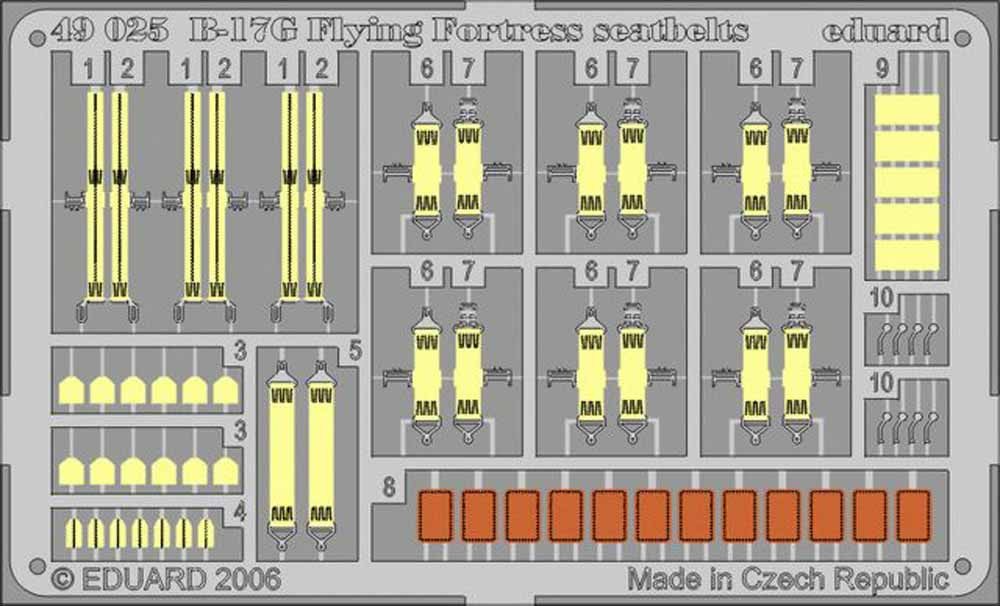1000x606 pixels.
Task: Select the orange pad nearest the "8" label
Action: pyautogui.click(x=436, y=515)
